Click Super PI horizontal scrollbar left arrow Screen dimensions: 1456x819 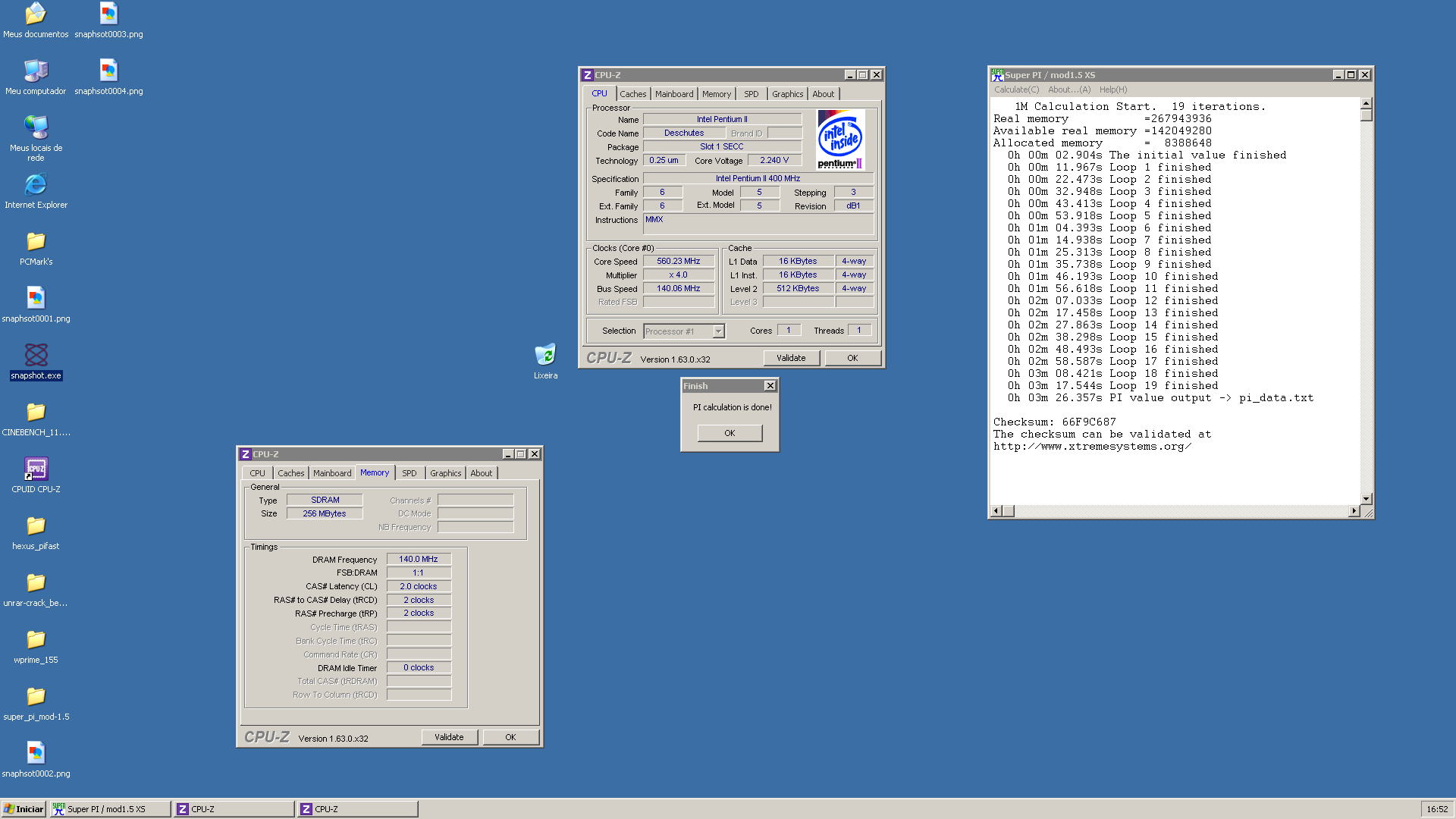(996, 511)
